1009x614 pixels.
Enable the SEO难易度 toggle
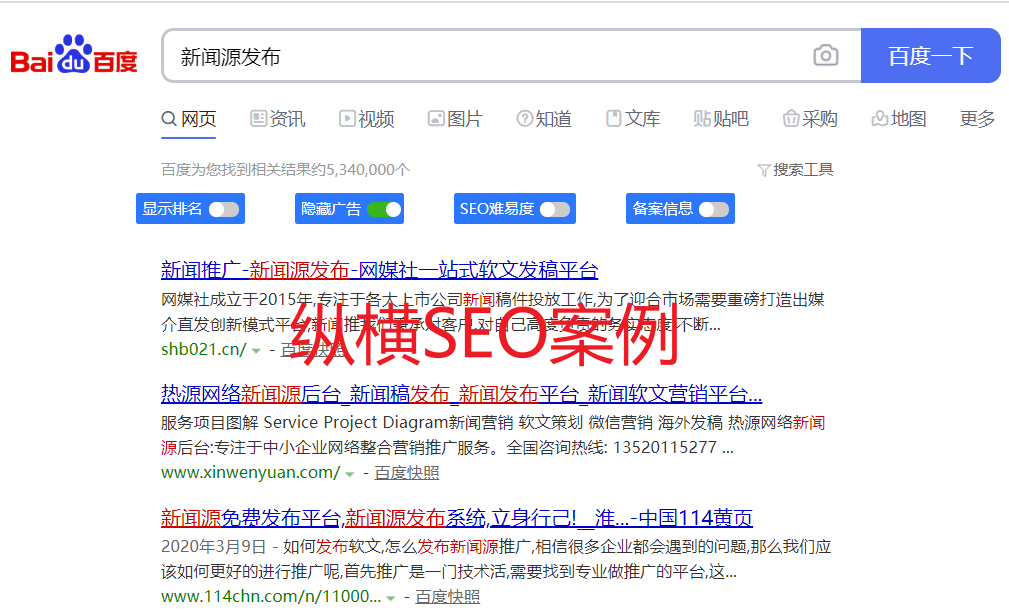point(554,209)
